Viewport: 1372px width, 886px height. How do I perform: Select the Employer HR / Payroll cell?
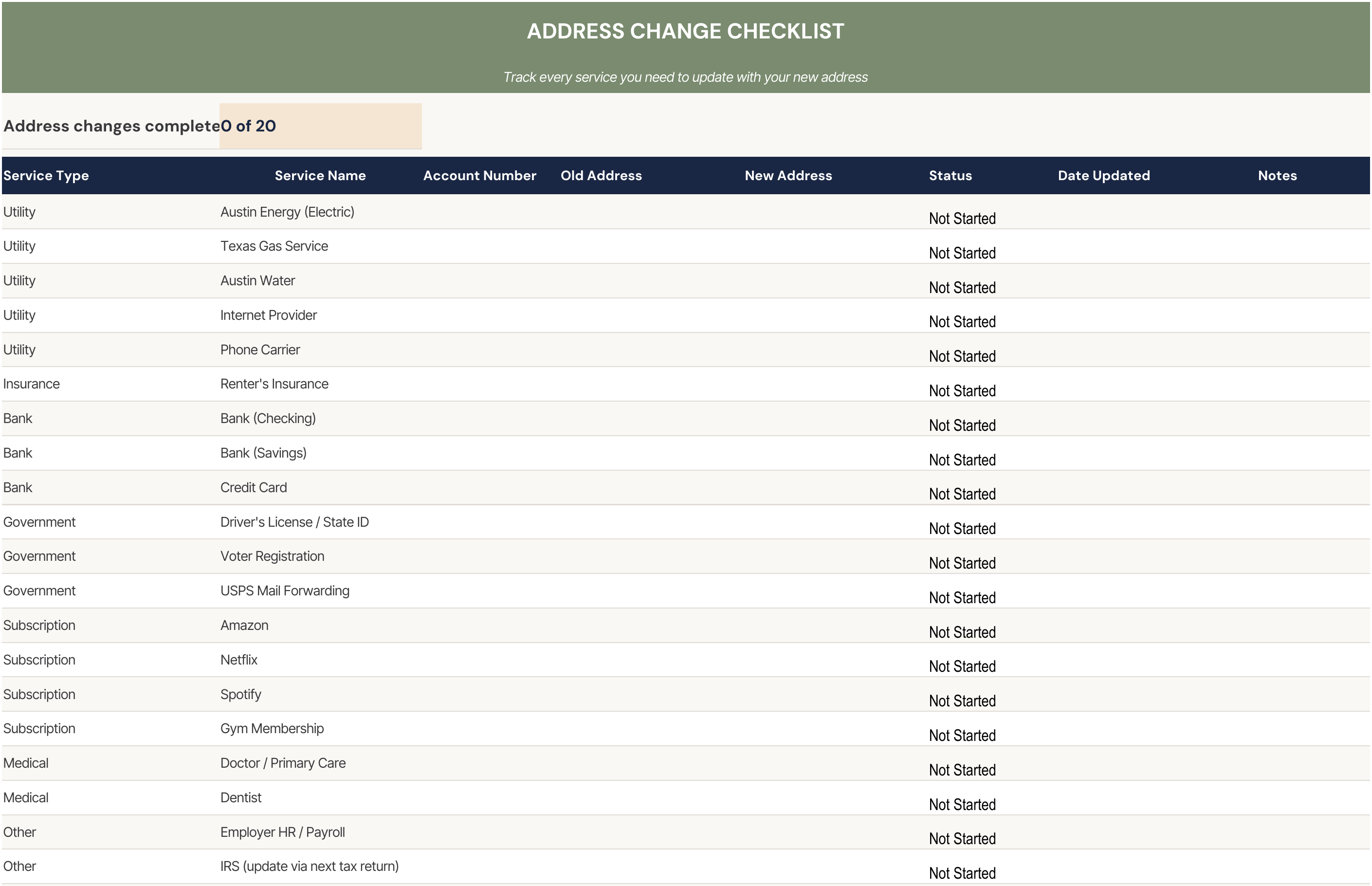[x=320, y=832]
